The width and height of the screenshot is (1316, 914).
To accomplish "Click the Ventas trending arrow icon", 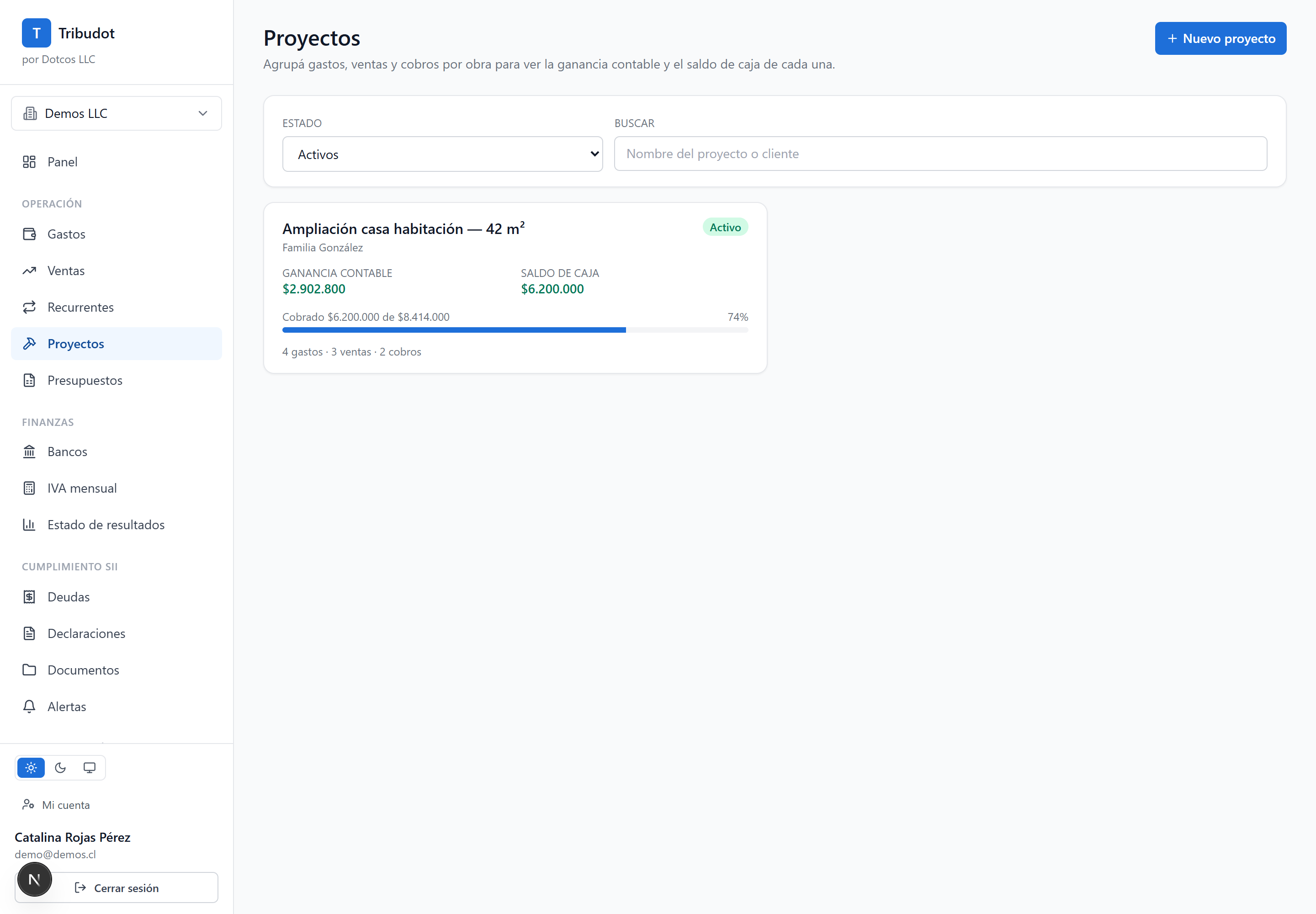I will pyautogui.click(x=29, y=271).
